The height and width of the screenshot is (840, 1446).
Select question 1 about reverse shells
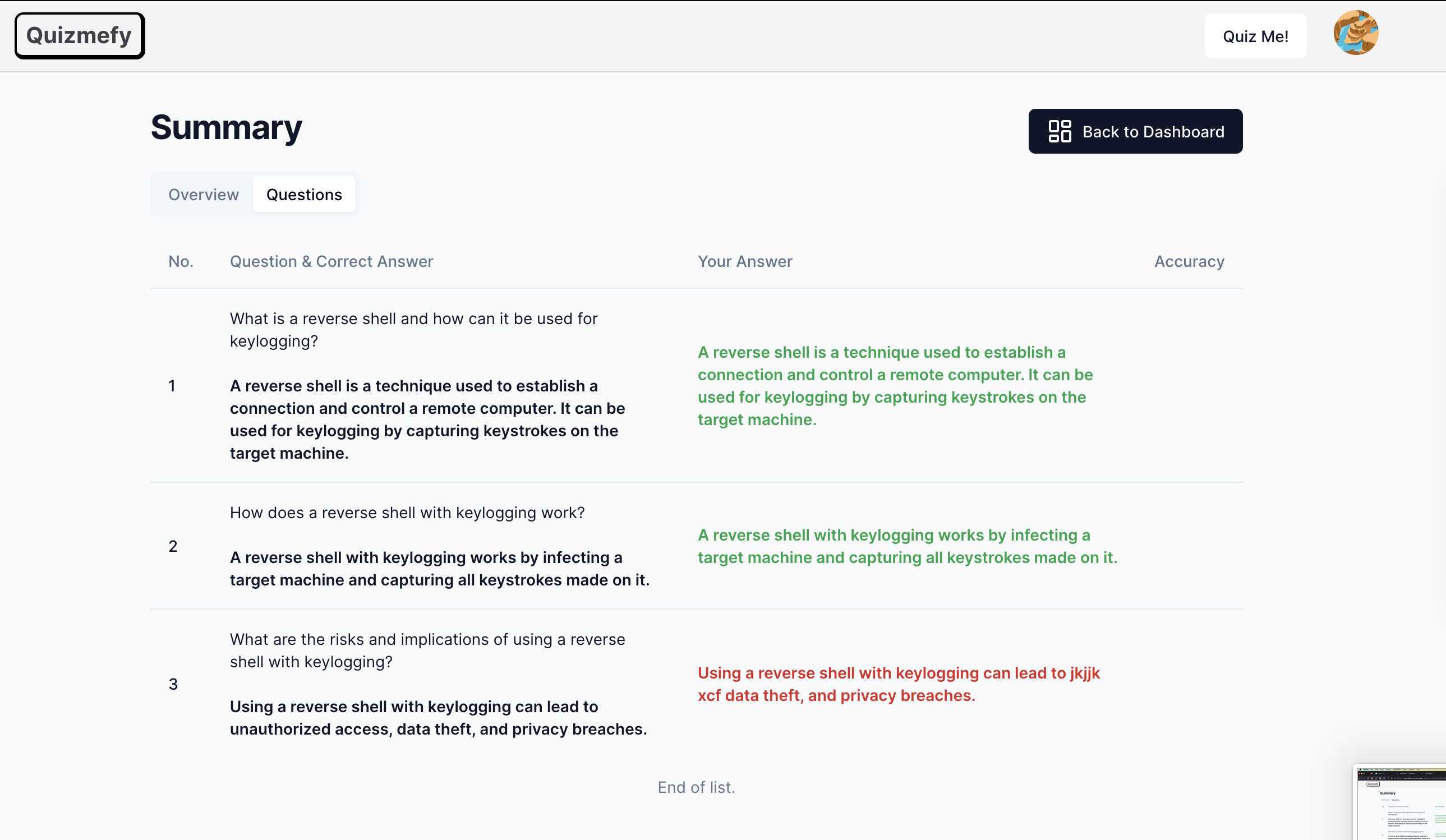[x=413, y=329]
